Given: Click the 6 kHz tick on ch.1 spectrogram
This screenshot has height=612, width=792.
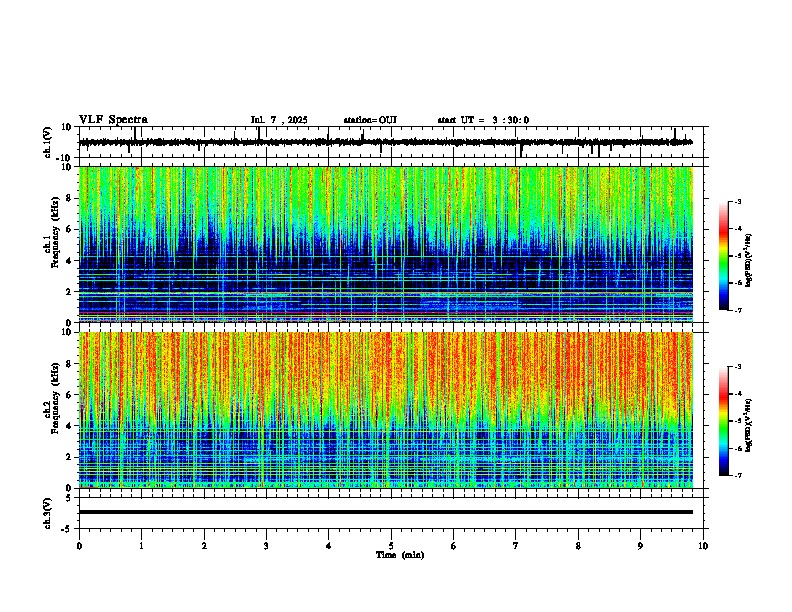Looking at the screenshot, I should pos(70,229).
